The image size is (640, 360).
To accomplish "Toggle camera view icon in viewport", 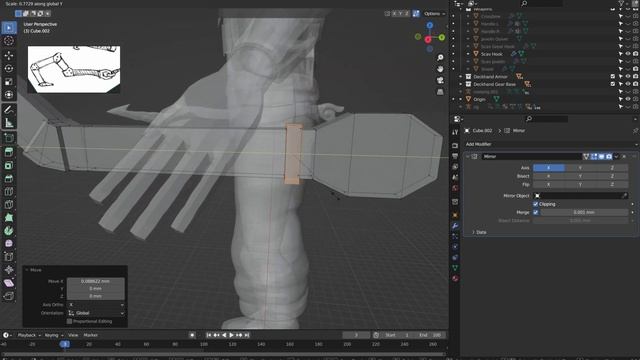I will (440, 80).
